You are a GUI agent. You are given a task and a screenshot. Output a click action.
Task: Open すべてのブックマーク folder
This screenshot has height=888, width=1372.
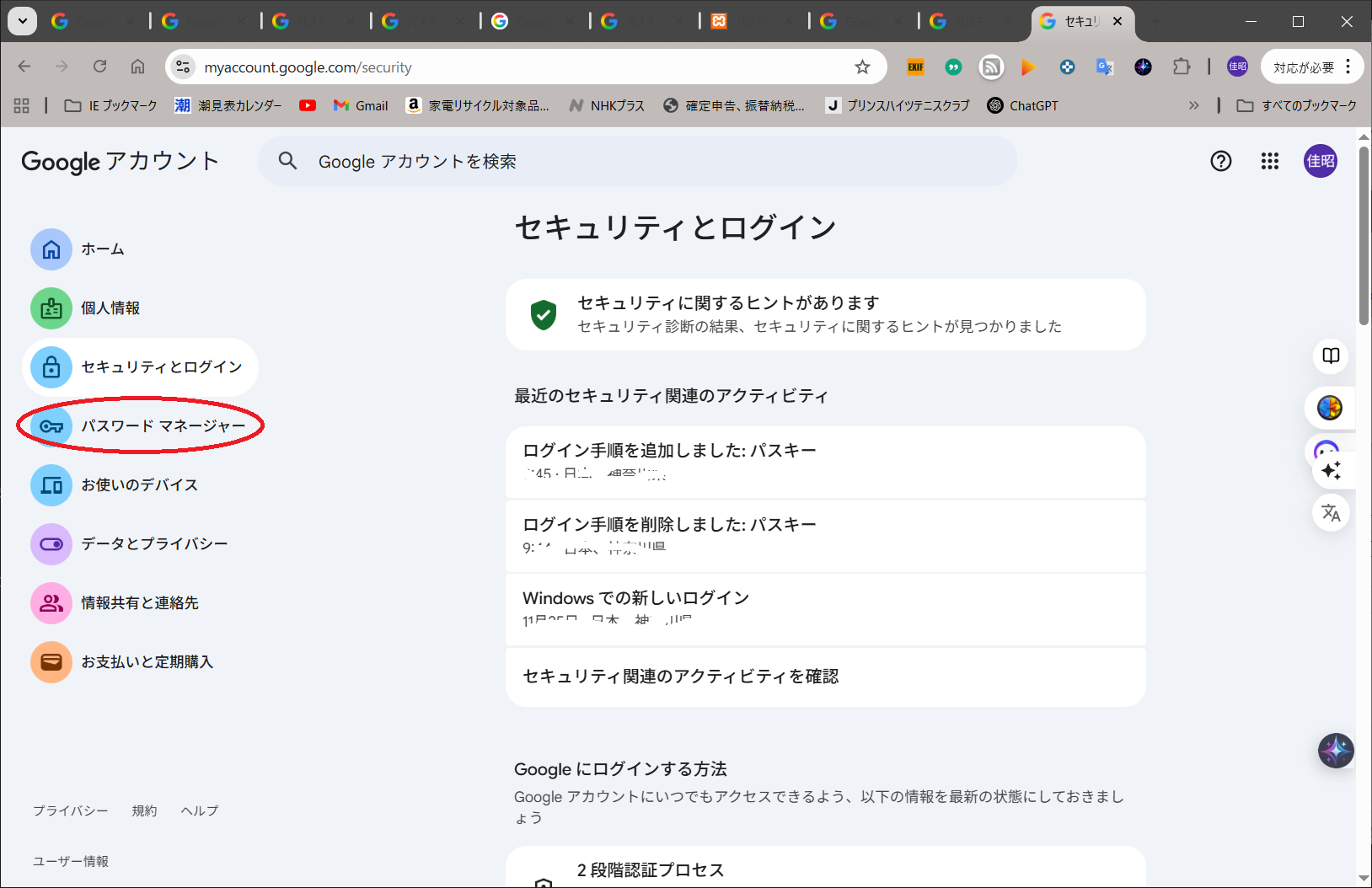coord(1297,105)
